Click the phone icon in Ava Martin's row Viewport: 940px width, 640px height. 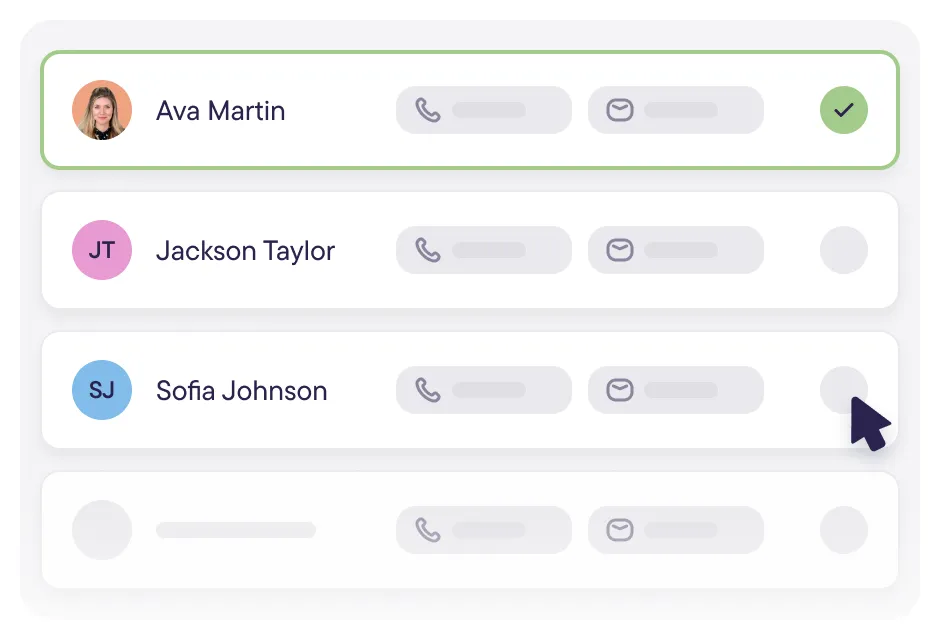tap(428, 110)
